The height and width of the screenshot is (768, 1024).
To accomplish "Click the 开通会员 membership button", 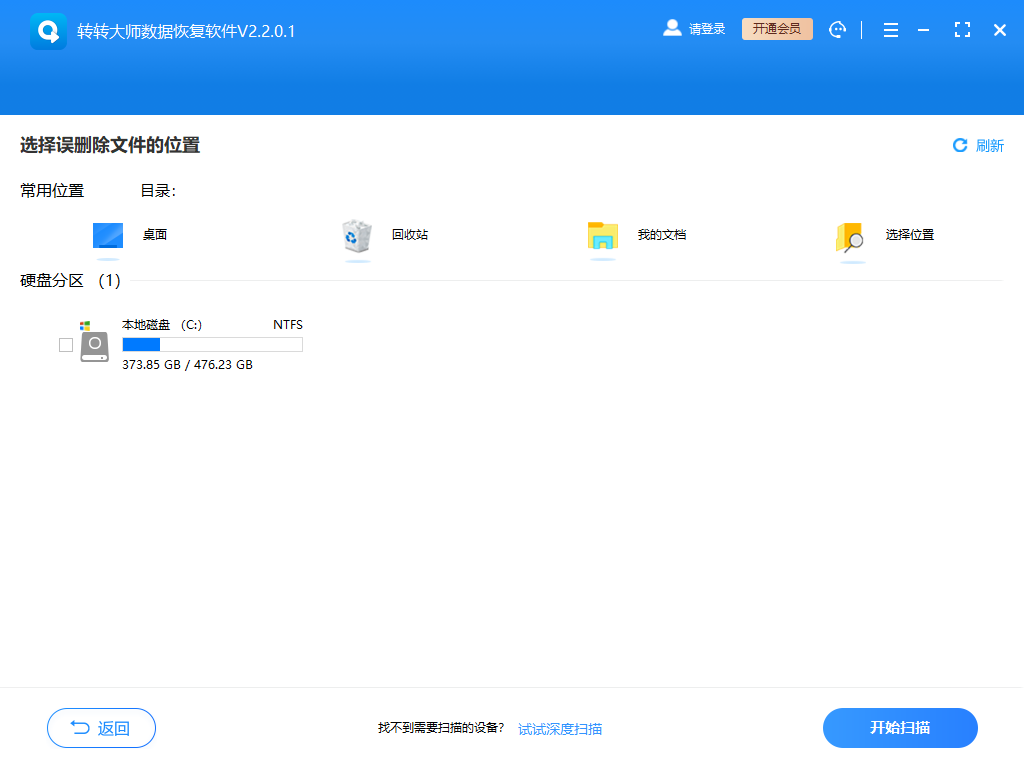I will click(x=777, y=29).
